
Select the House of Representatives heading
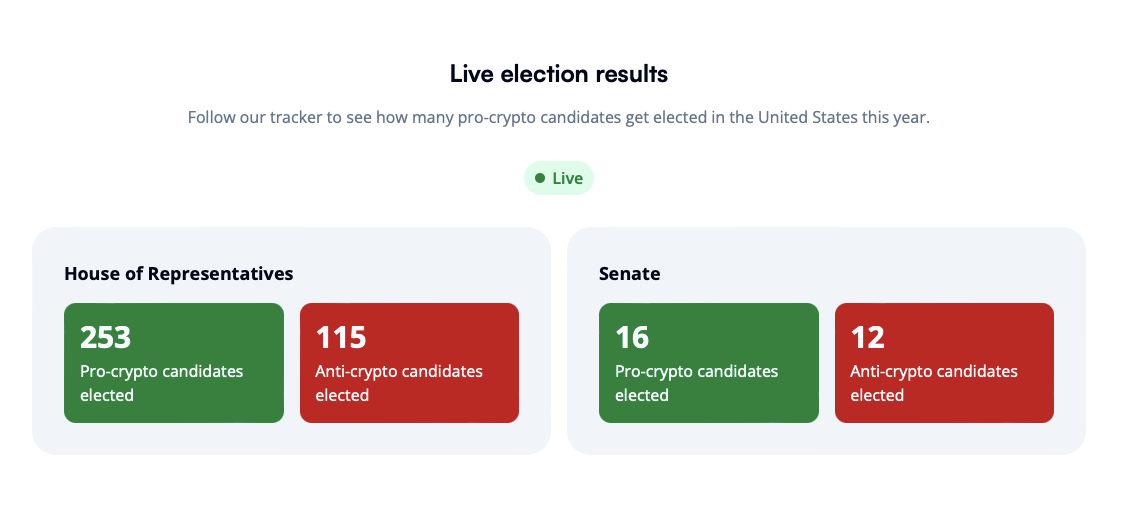(179, 273)
